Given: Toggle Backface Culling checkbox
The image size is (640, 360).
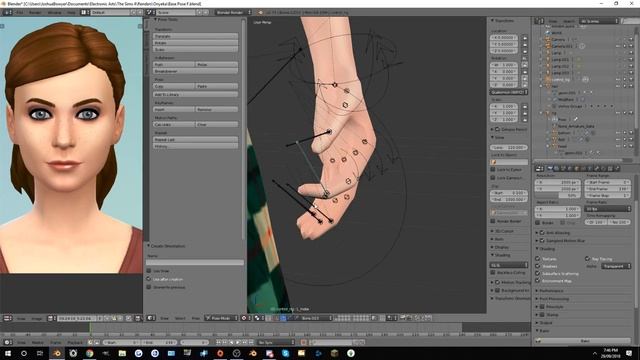Looking at the screenshot, I should (493, 272).
